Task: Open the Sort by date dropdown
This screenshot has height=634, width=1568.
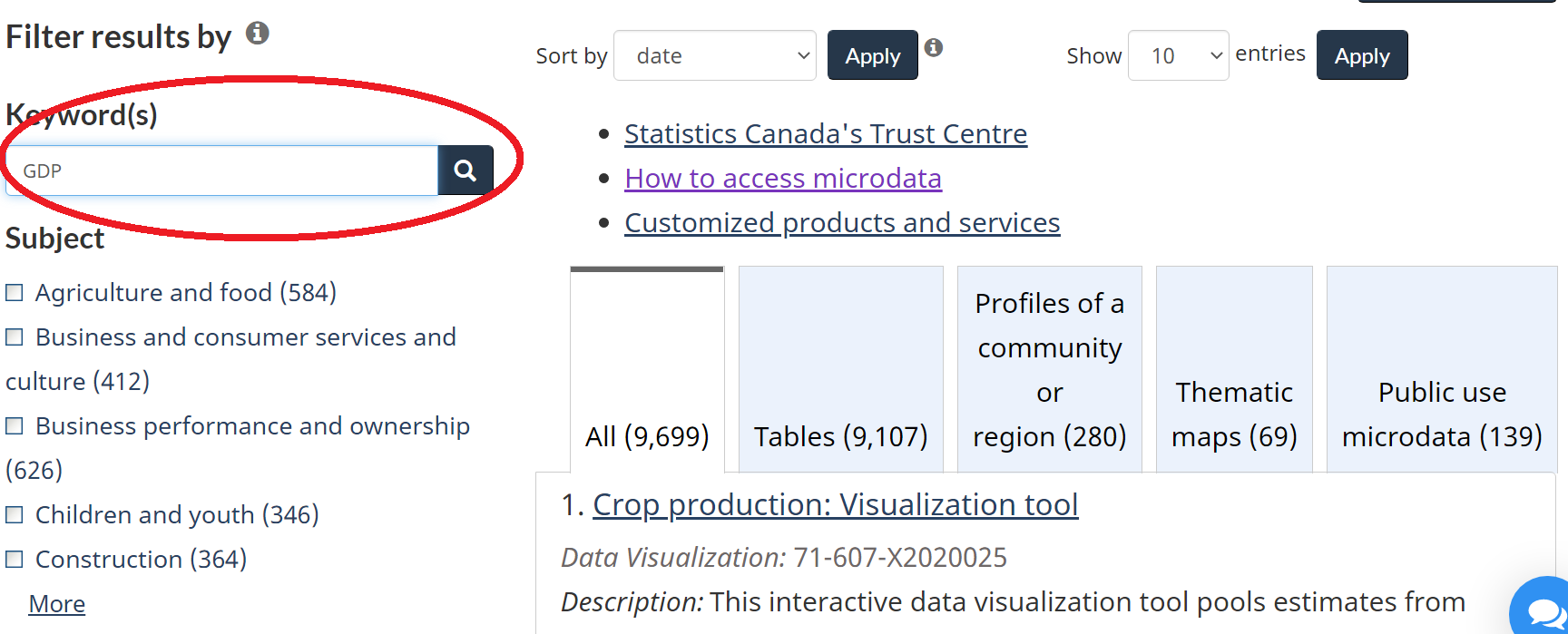Action: [714, 56]
